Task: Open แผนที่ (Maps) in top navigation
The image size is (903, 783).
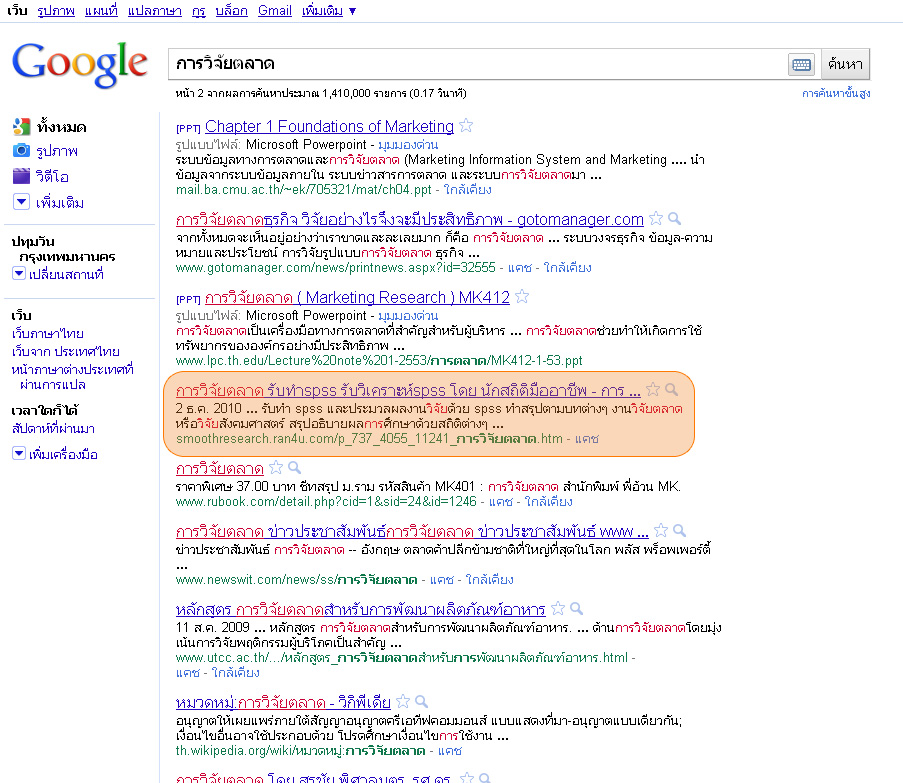Action: 101,10
